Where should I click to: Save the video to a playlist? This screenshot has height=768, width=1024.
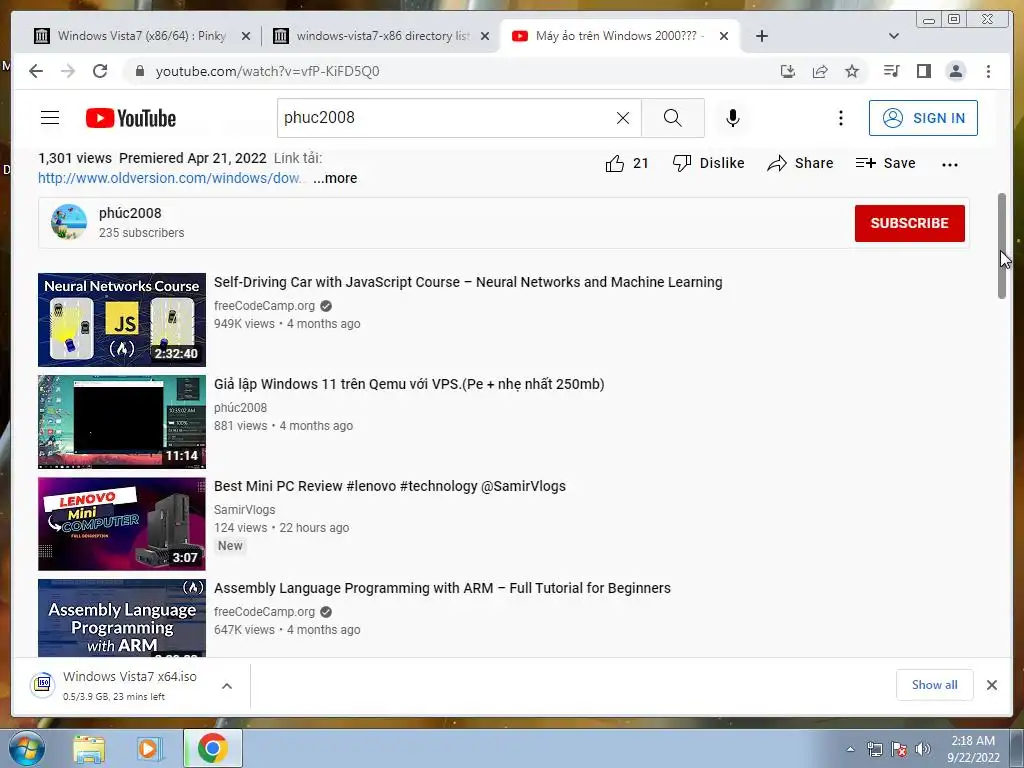point(886,163)
